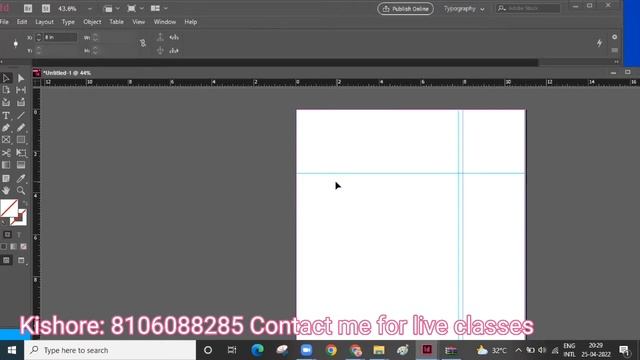Screen dimensions: 640x360
Task: Click the Windows Start button
Action: (12, 350)
